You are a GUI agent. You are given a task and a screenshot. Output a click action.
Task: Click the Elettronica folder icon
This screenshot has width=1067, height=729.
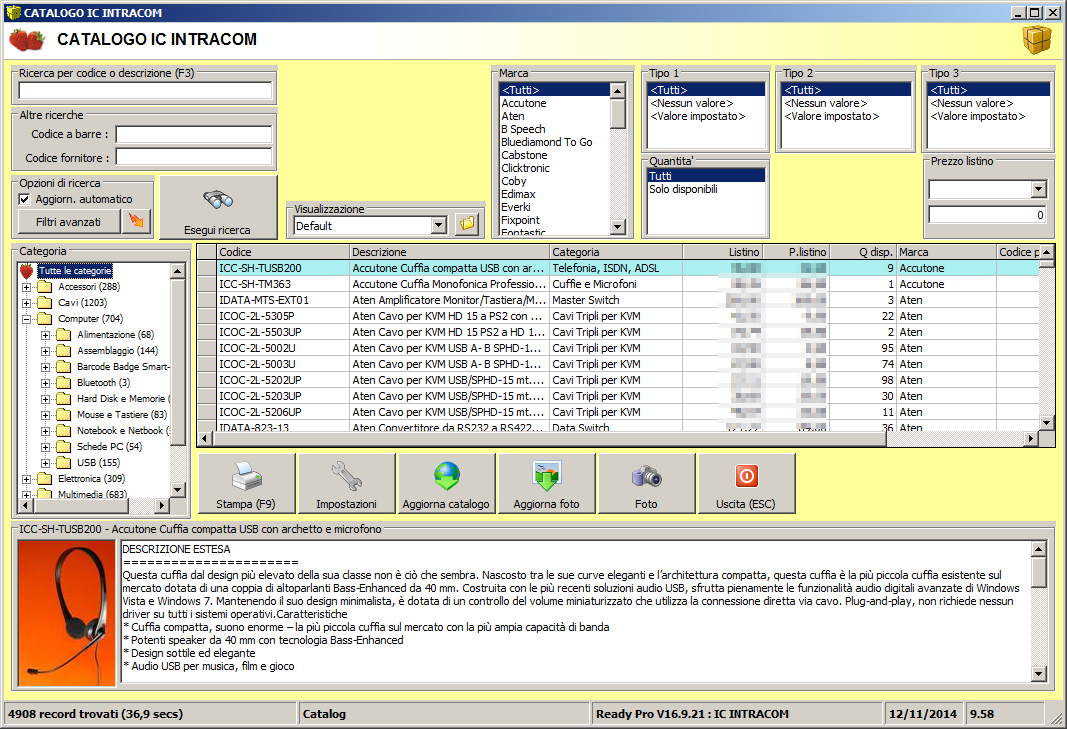pos(45,479)
